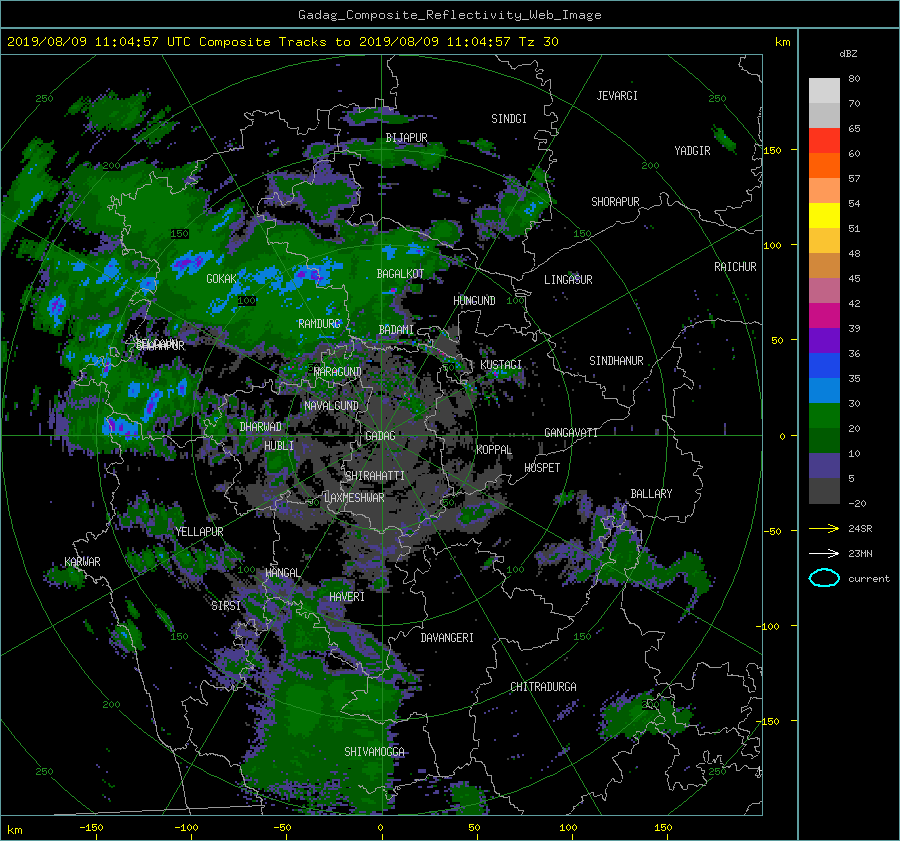Click the 23MN legend label
The image size is (900, 841).
pyautogui.click(x=860, y=554)
